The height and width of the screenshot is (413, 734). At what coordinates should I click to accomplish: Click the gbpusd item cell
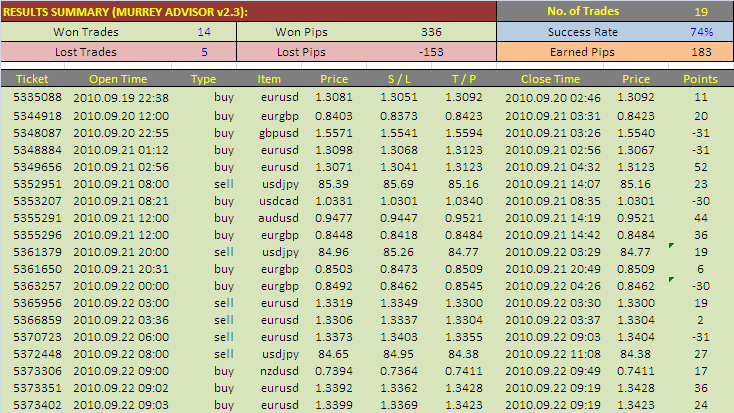(x=279, y=133)
